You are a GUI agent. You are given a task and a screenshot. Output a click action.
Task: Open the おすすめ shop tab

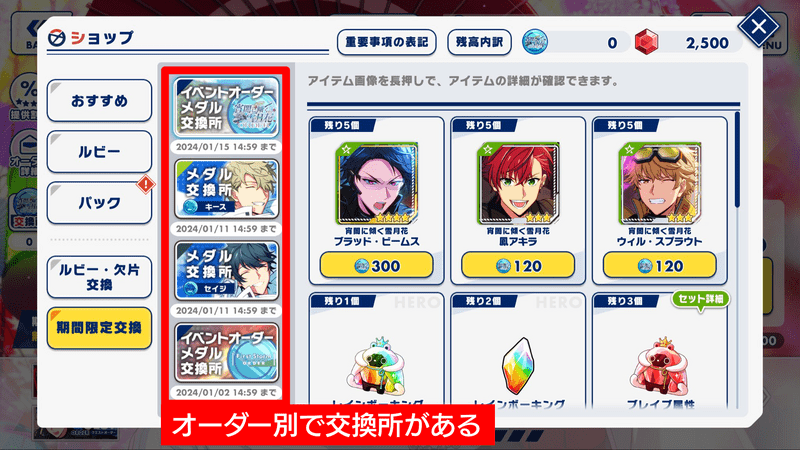[99, 101]
